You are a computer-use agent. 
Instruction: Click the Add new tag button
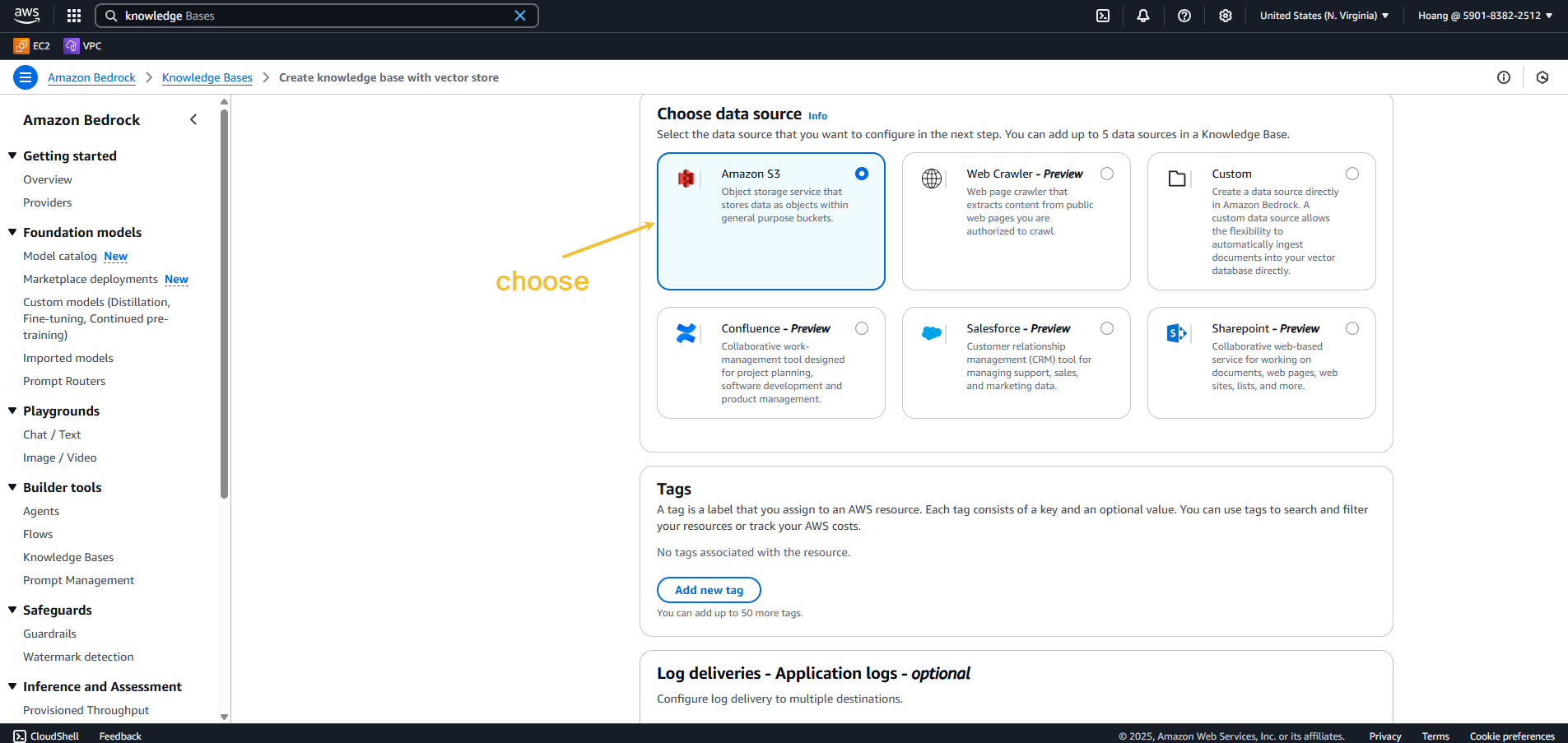709,590
